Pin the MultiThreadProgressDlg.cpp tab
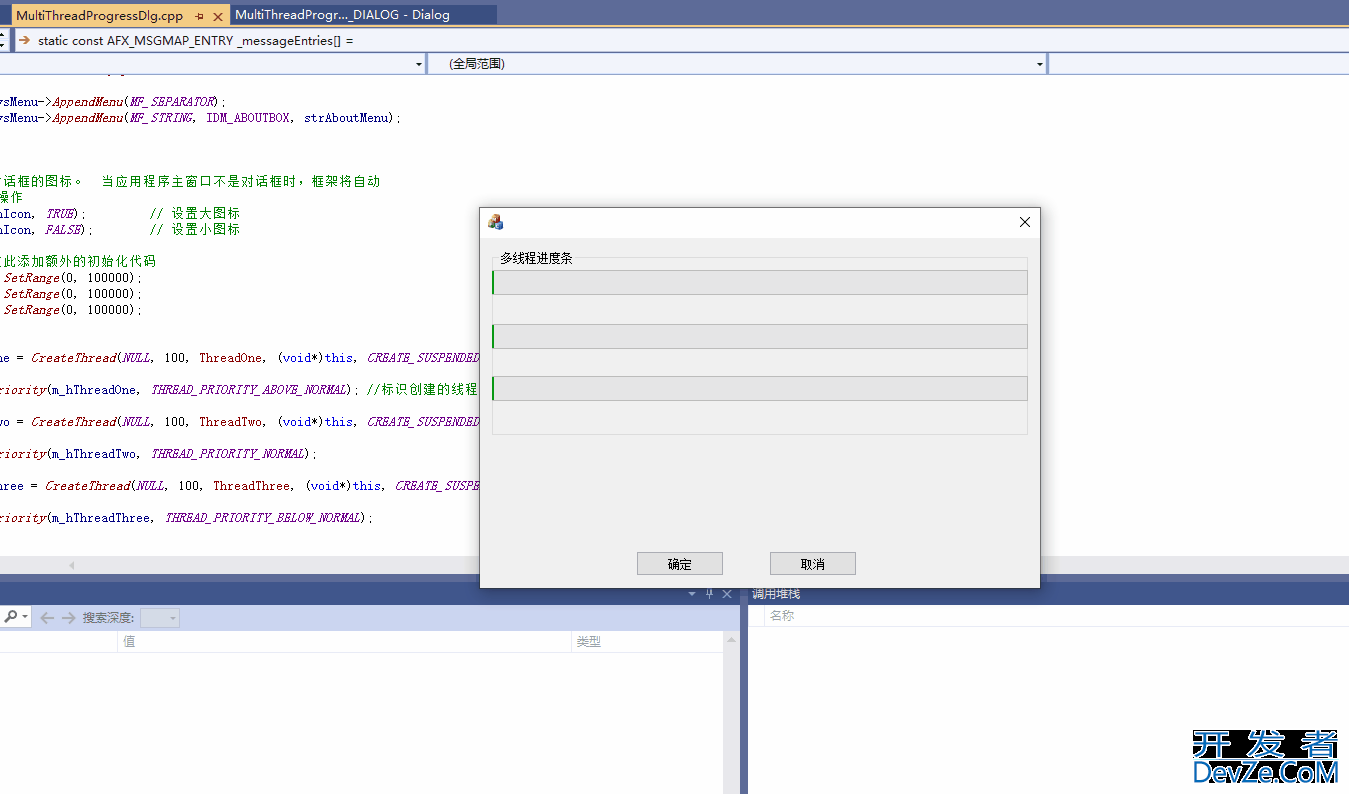Viewport: 1349px width, 794px height. (200, 16)
